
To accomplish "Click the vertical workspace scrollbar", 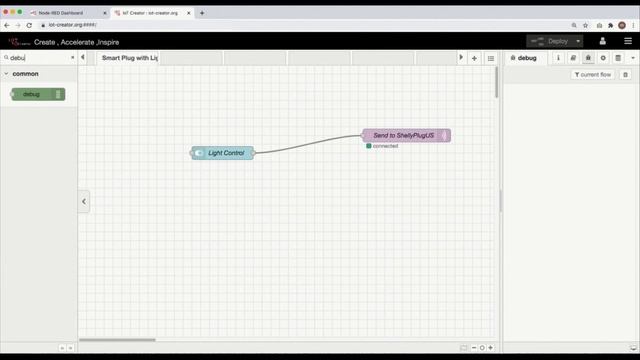I will 497,82.
